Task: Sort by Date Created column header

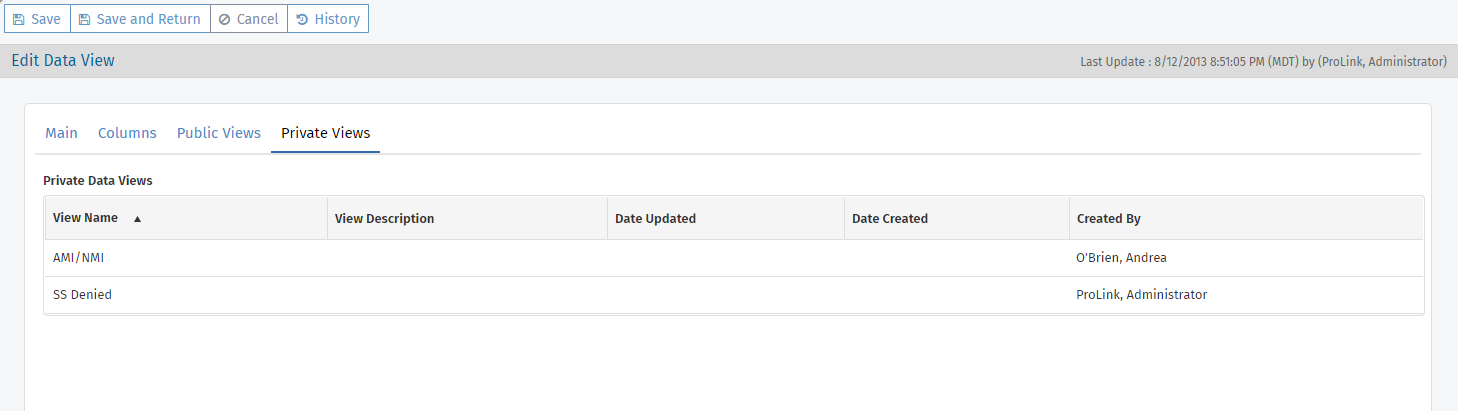Action: [x=889, y=218]
